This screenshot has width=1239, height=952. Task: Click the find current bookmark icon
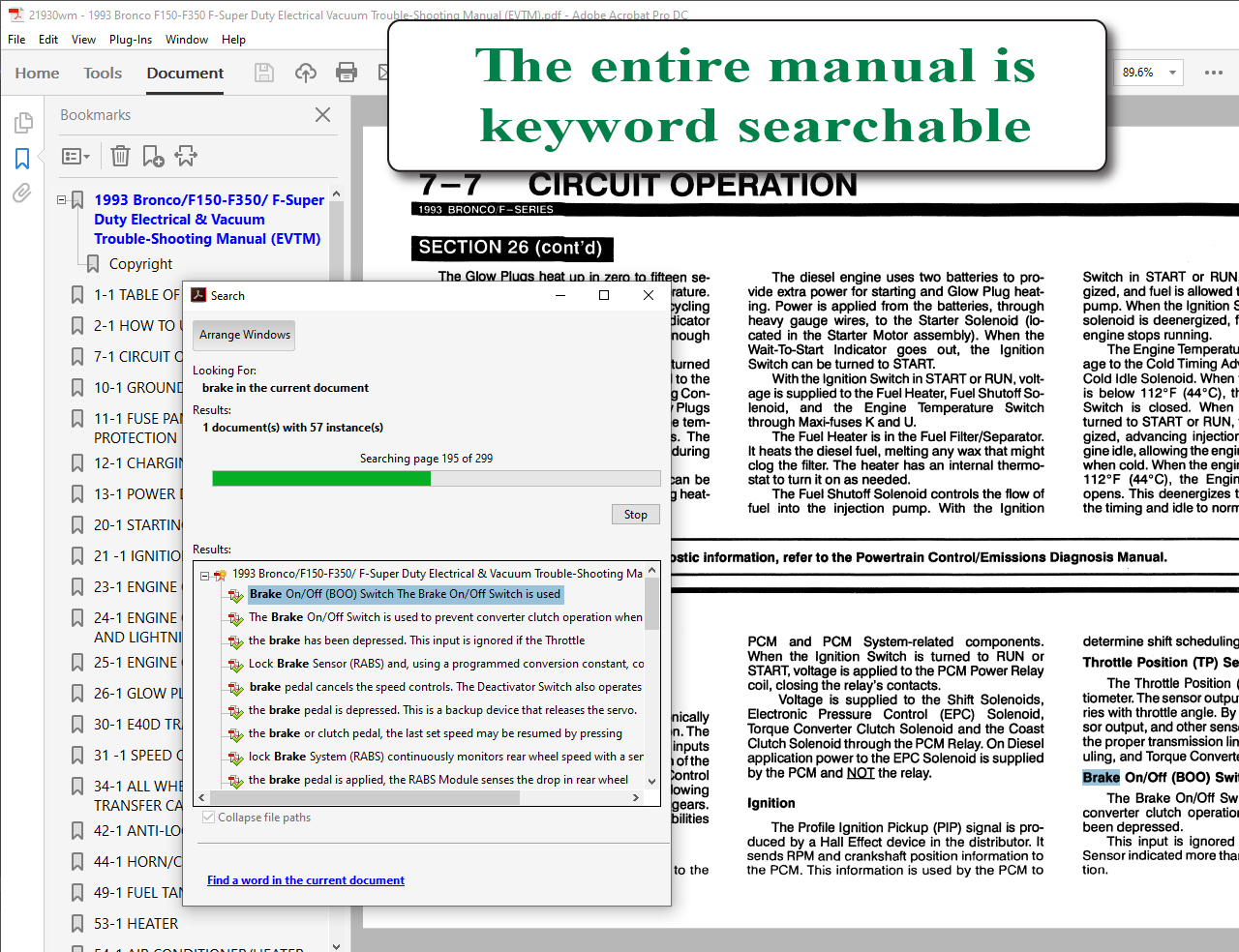click(186, 156)
